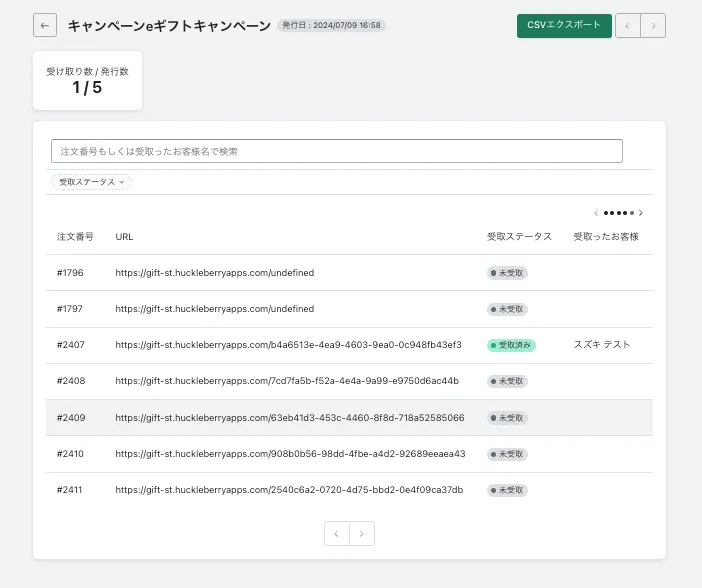Click the 未受取 badge for order #2410
Viewport: 702px width, 588px height.
click(508, 454)
